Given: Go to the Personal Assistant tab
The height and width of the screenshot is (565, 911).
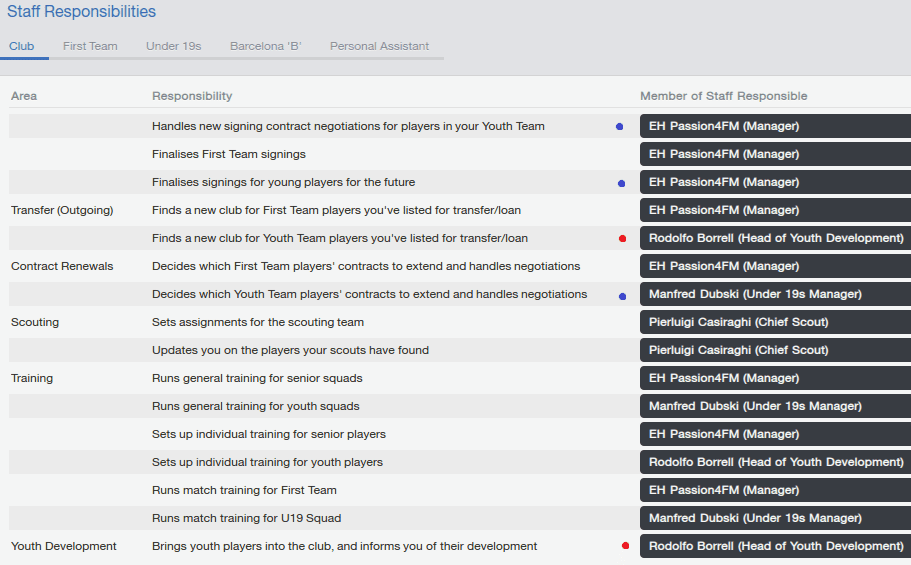Looking at the screenshot, I should coord(379,46).
